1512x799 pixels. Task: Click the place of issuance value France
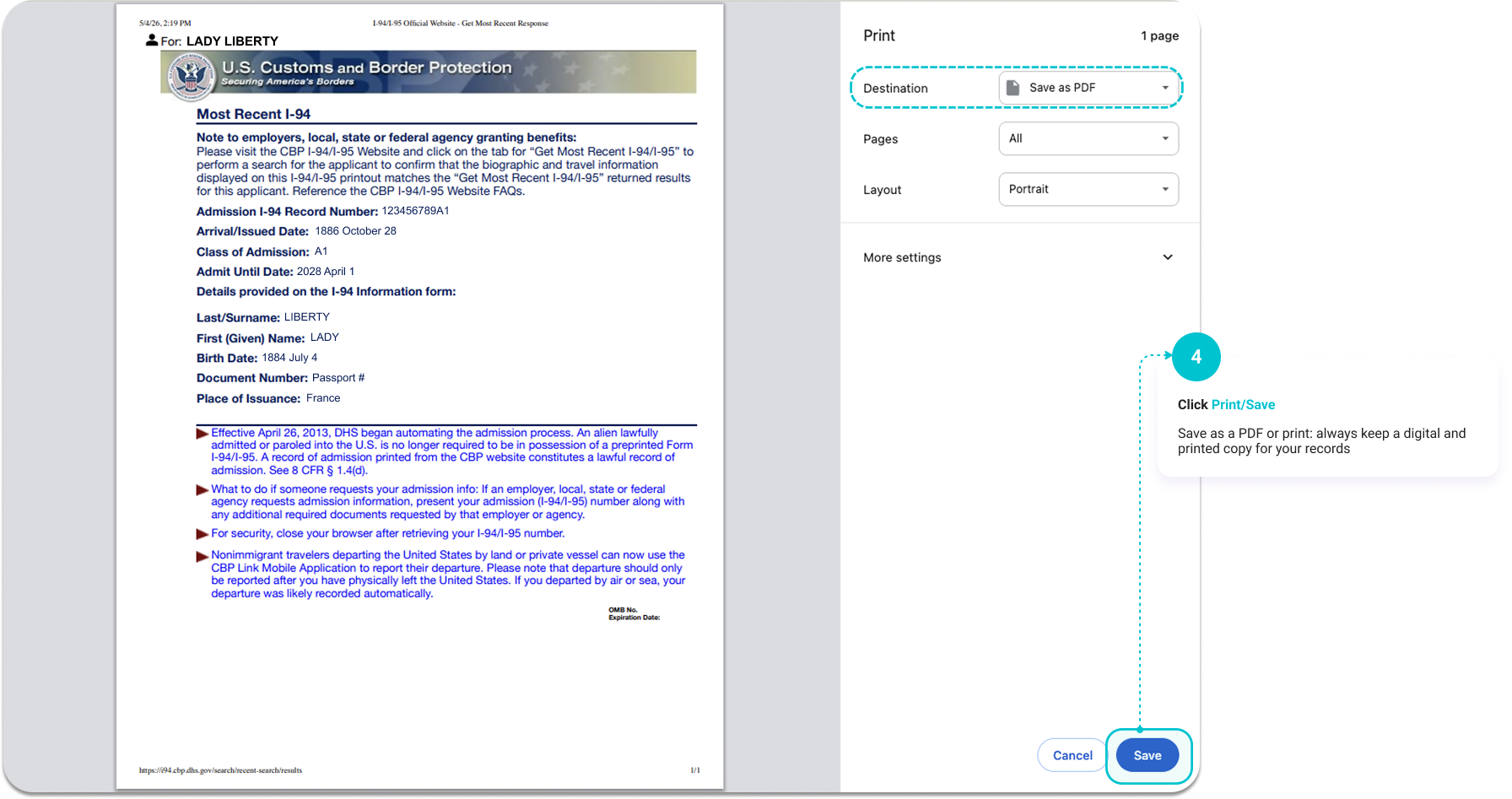(323, 398)
